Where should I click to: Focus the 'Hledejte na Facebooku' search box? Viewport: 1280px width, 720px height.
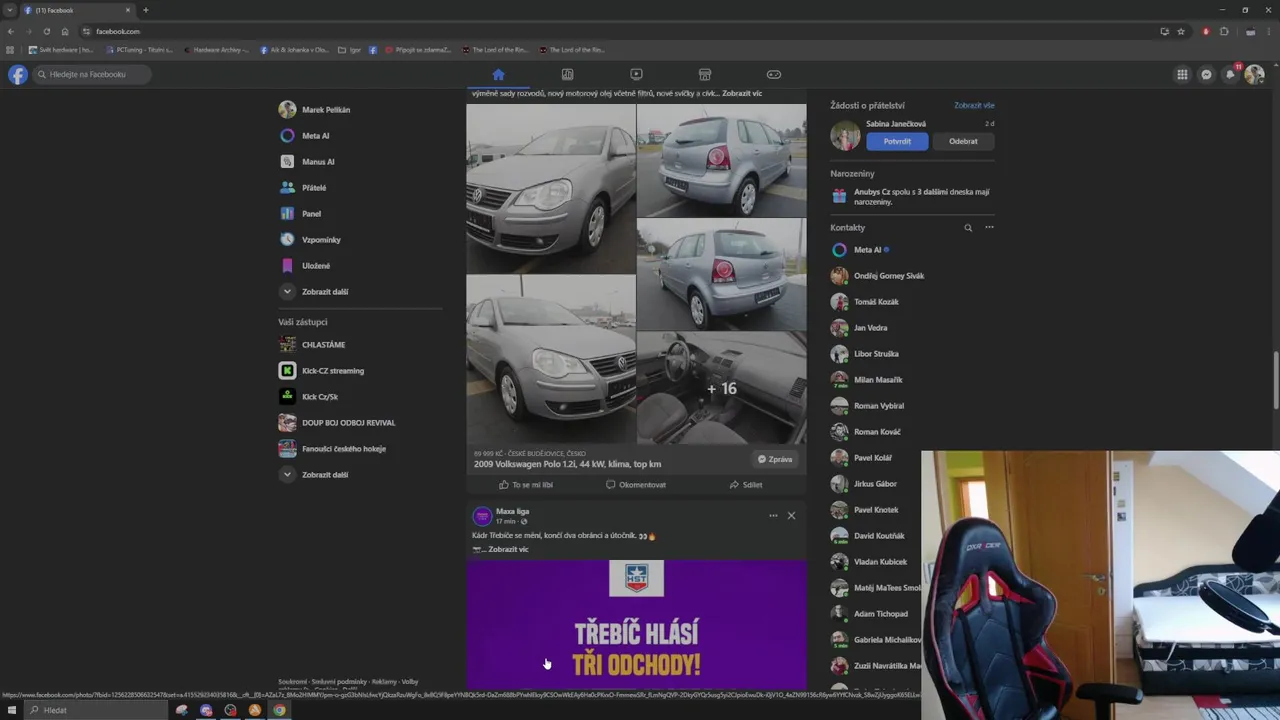coord(92,74)
